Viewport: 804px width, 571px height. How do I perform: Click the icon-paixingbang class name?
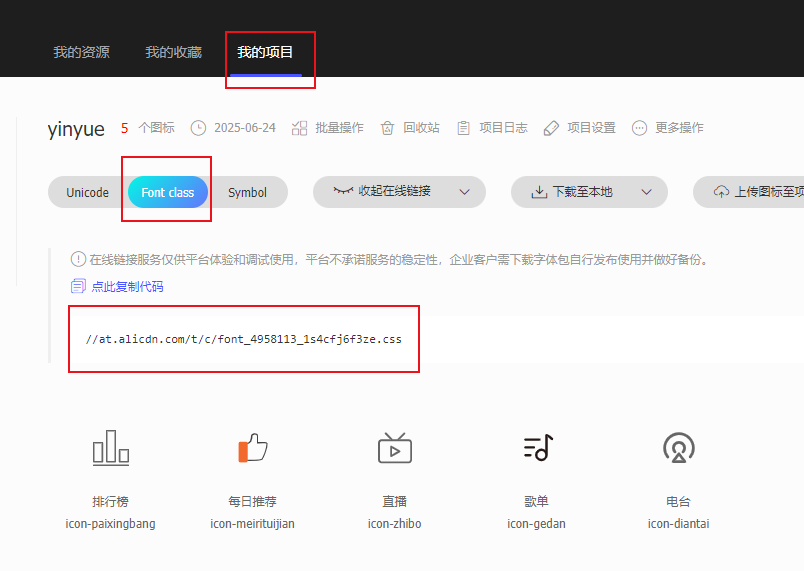pos(110,524)
